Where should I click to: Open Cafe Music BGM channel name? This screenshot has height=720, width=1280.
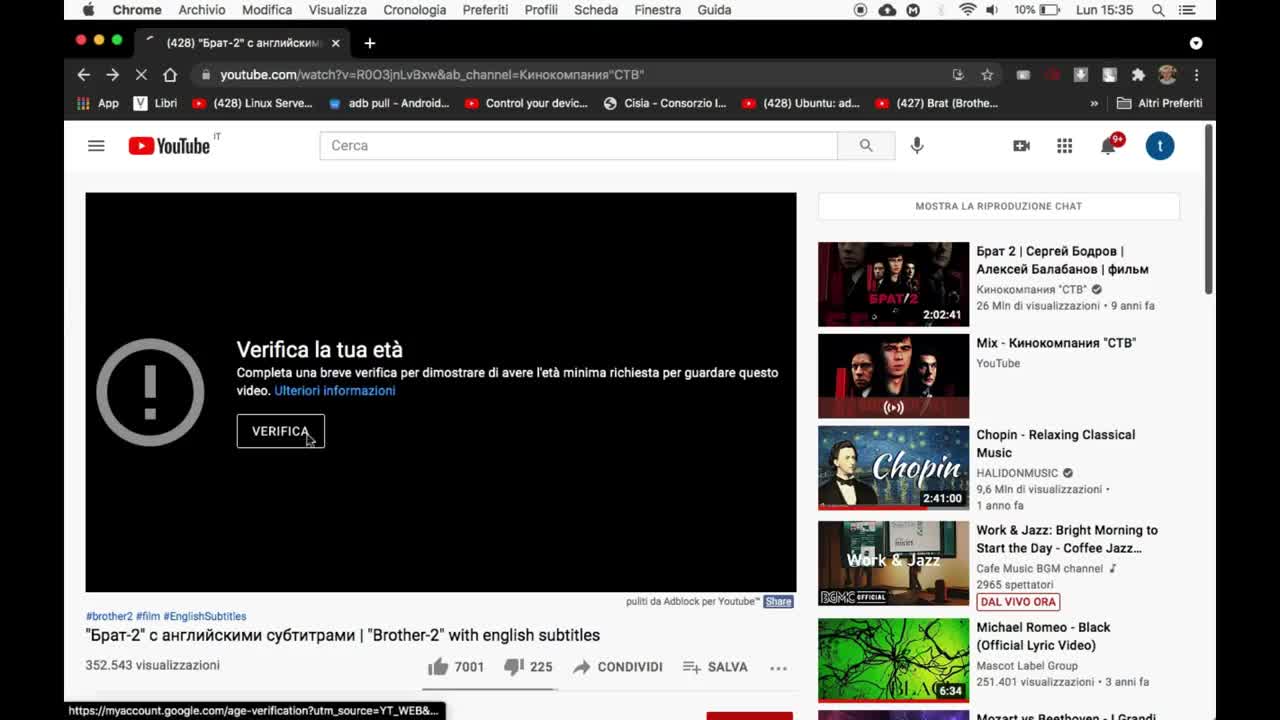coord(1039,569)
